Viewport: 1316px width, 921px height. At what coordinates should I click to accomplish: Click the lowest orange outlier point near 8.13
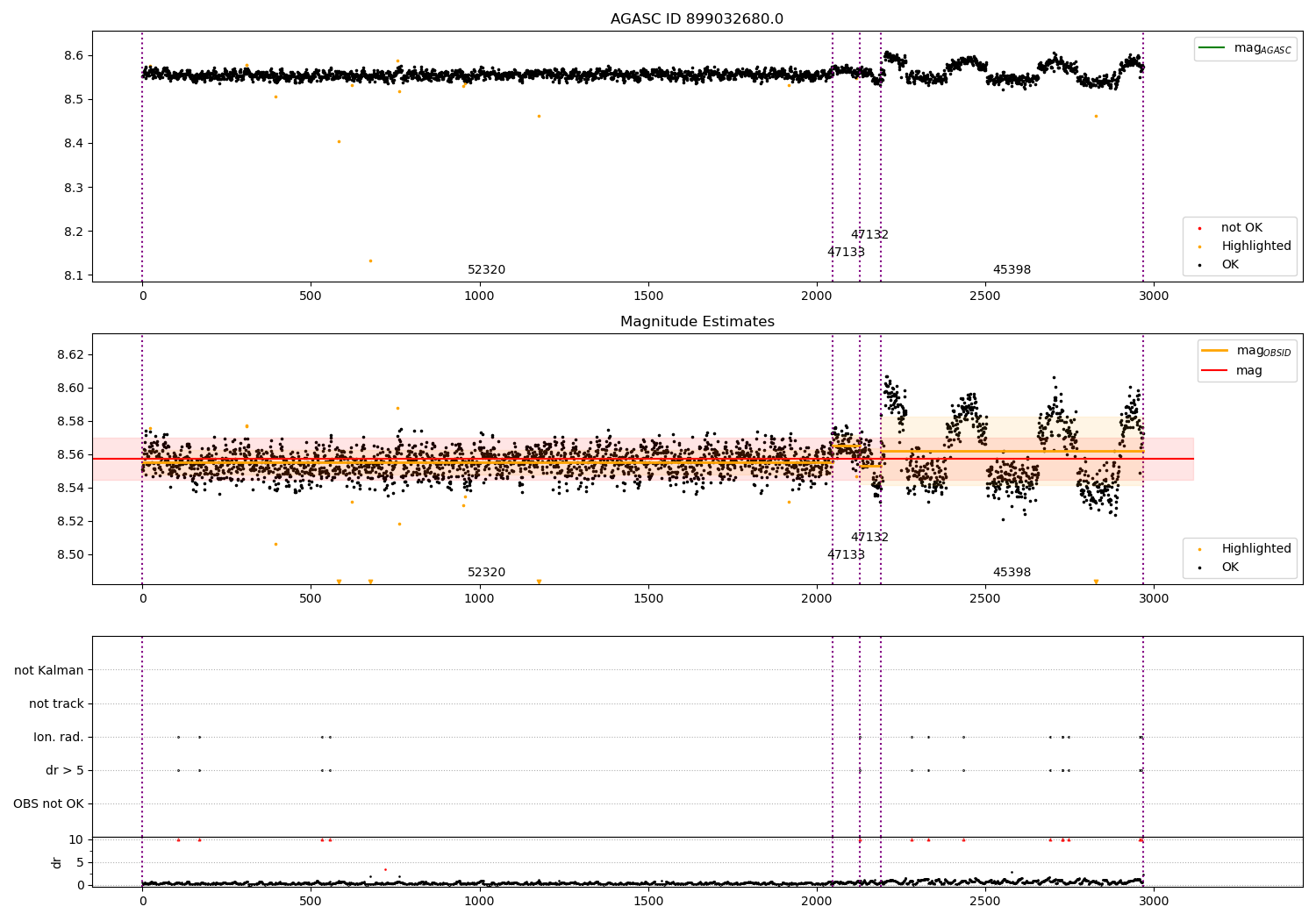point(370,261)
